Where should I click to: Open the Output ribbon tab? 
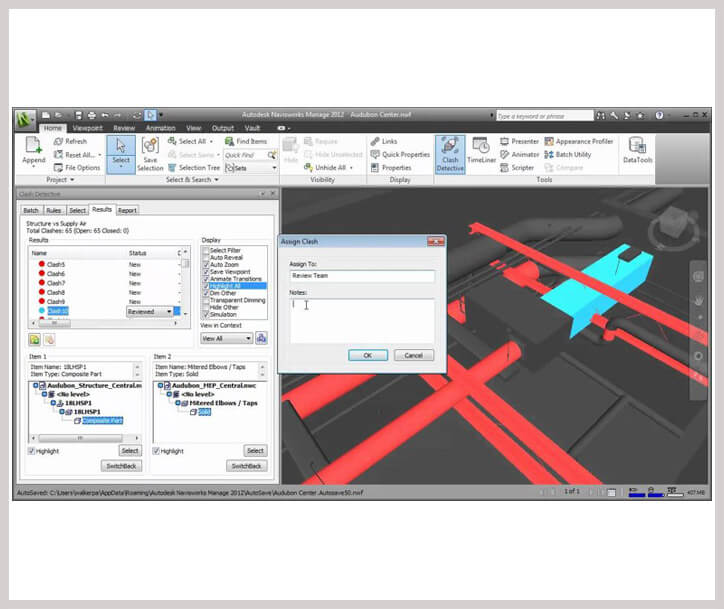click(223, 128)
